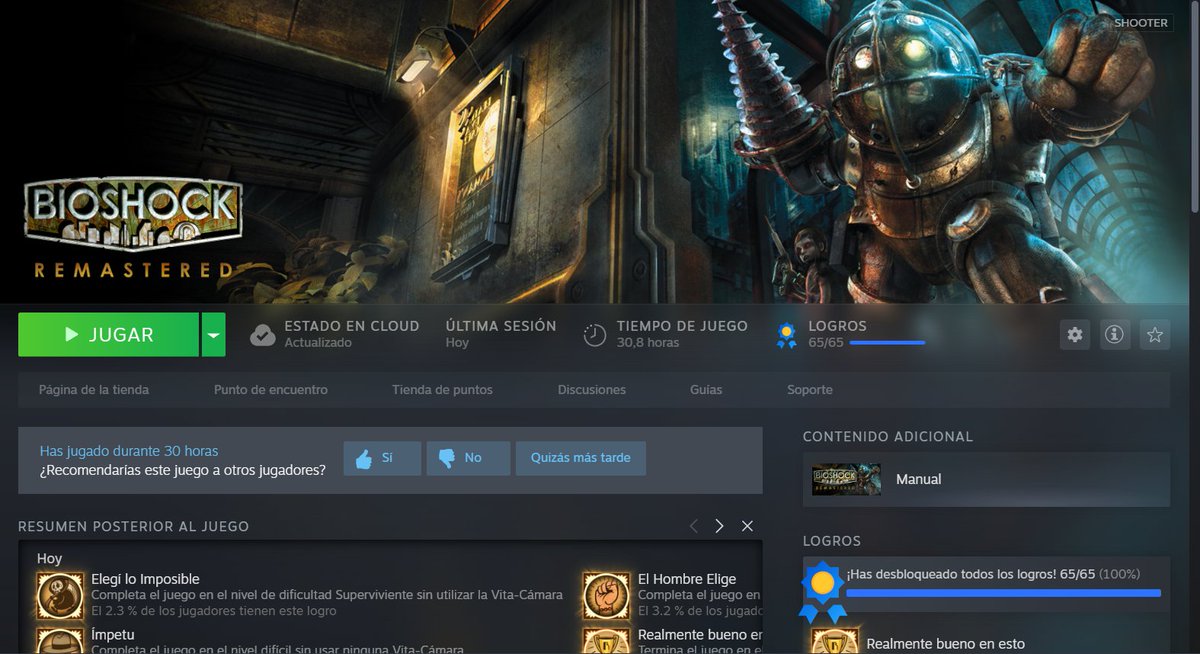The height and width of the screenshot is (654, 1200).
Task: Click 'Hoy' under ÚLTIMA SESIÓN
Action: coord(457,342)
